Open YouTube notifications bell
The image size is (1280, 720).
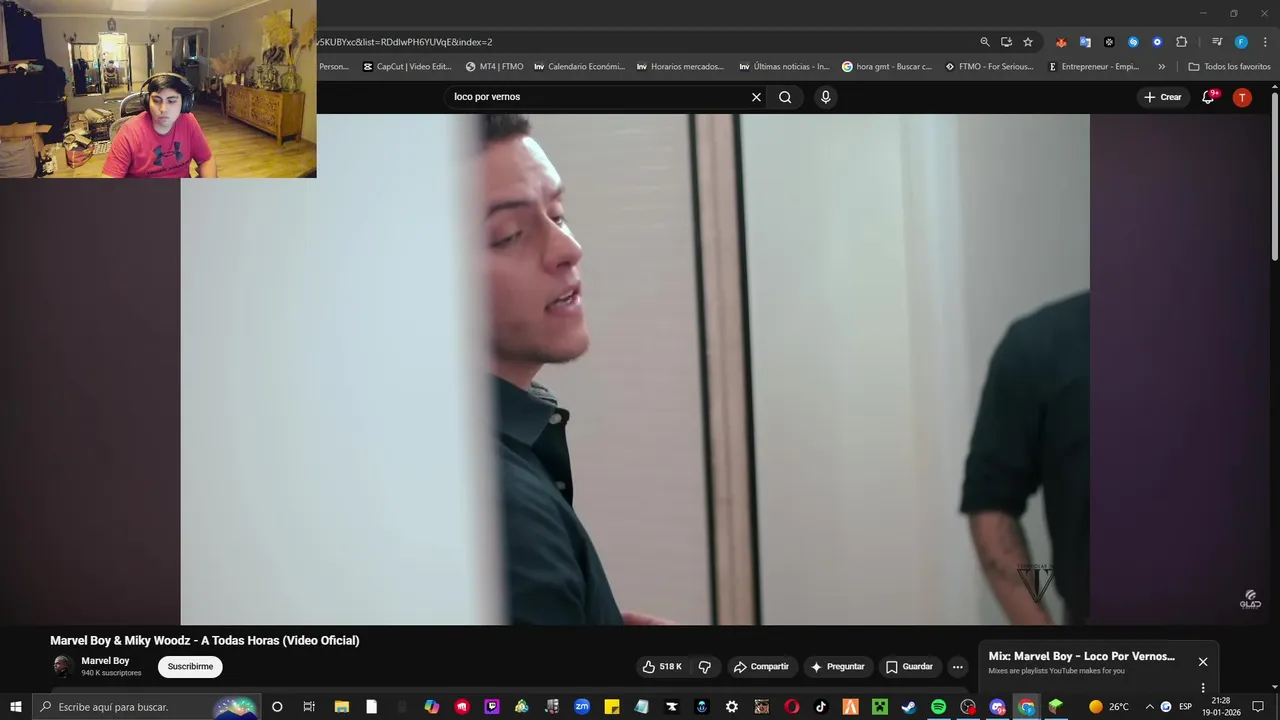(x=1208, y=97)
